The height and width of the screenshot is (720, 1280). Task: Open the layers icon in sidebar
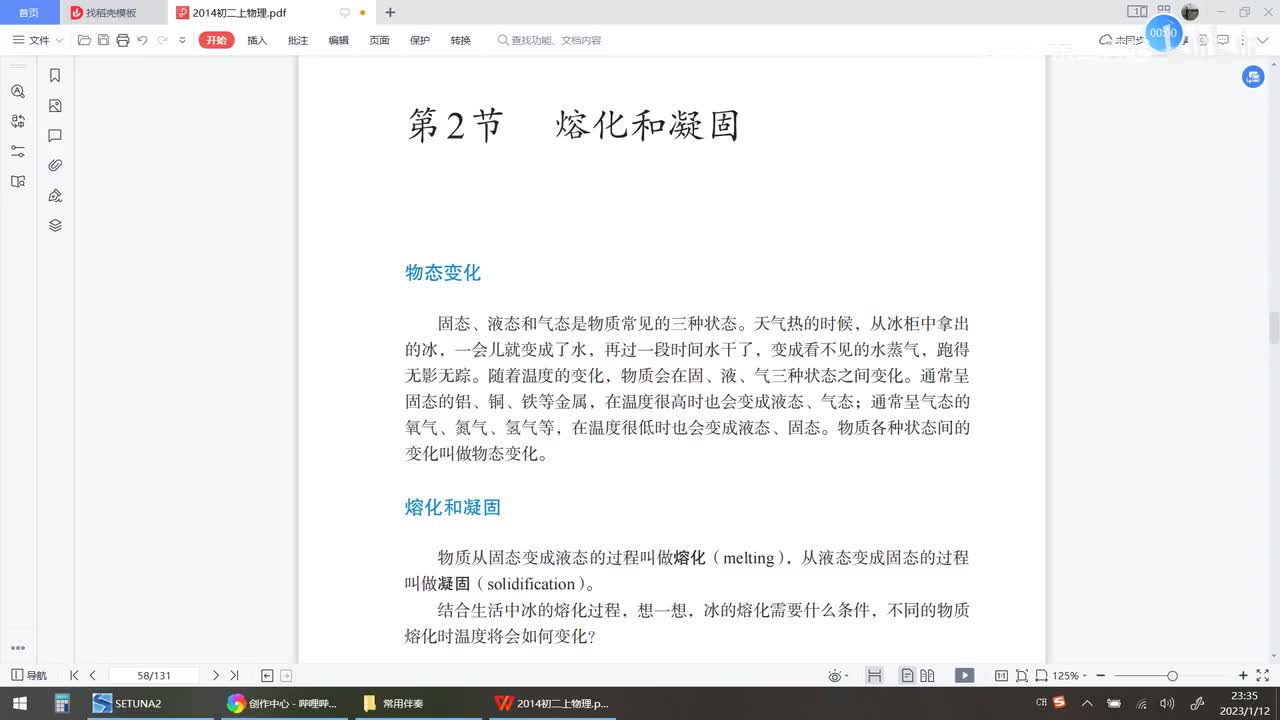click(x=55, y=225)
